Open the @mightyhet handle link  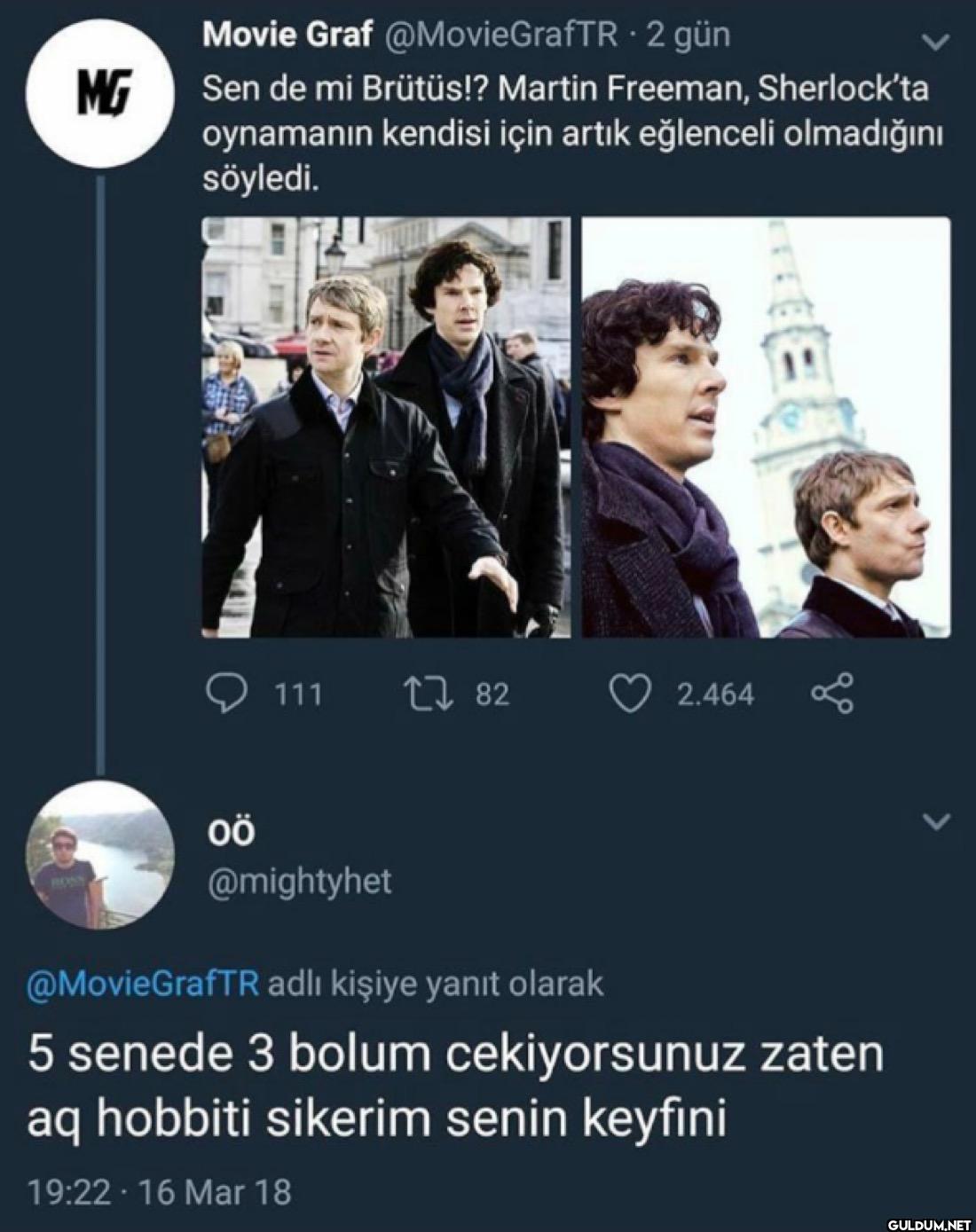tap(298, 882)
